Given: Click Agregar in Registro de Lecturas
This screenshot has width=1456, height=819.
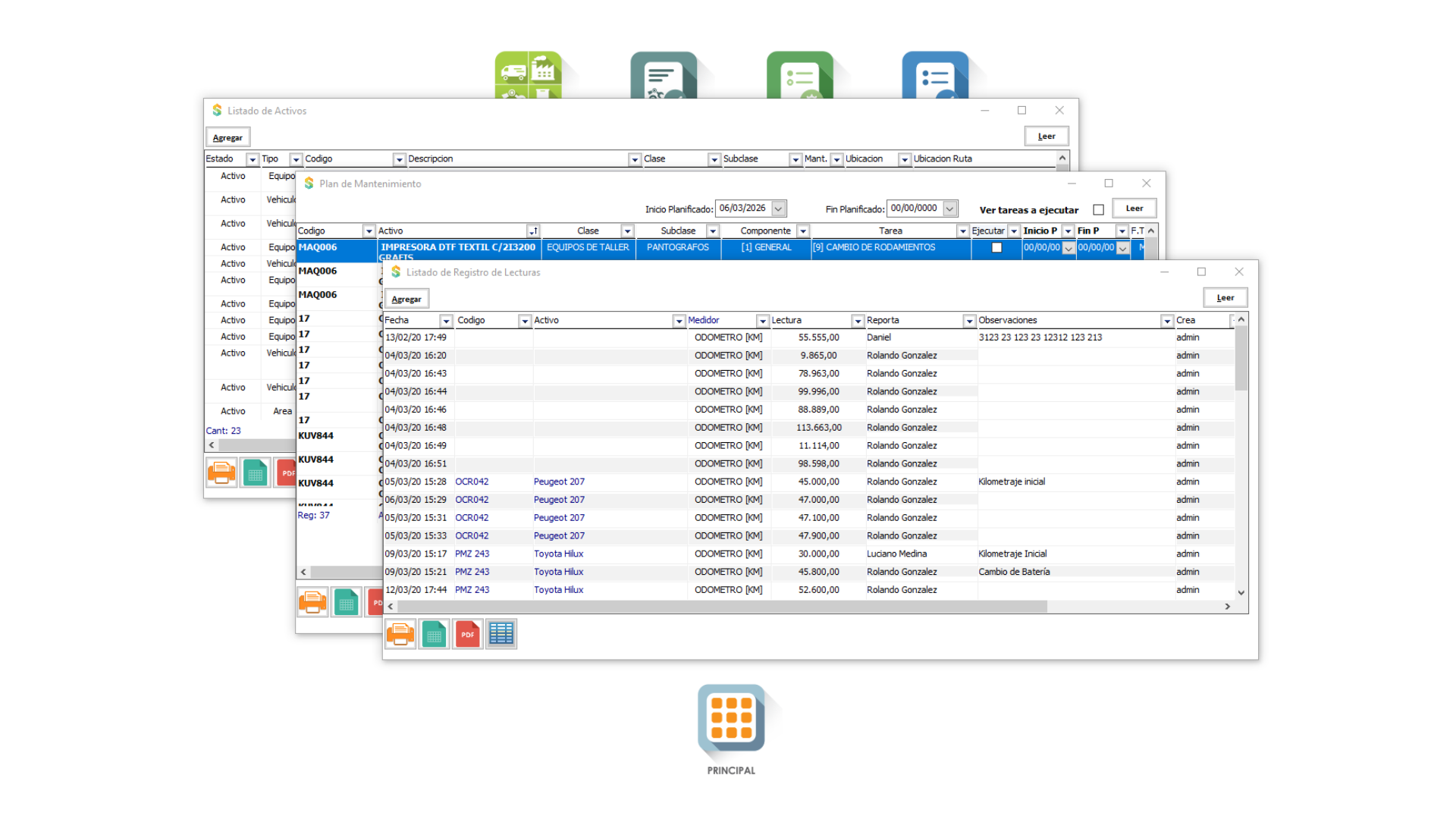Looking at the screenshot, I should 406,299.
